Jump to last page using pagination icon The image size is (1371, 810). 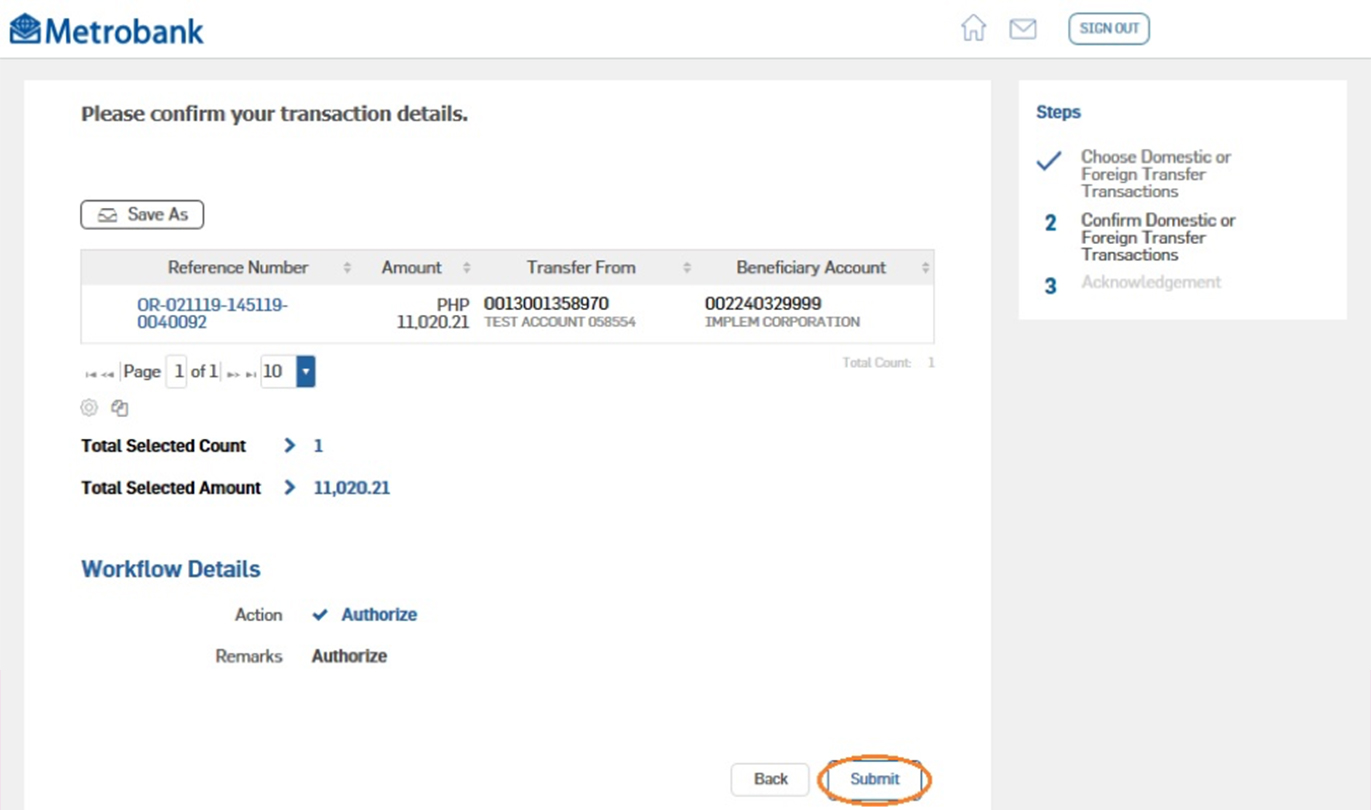[x=250, y=372]
